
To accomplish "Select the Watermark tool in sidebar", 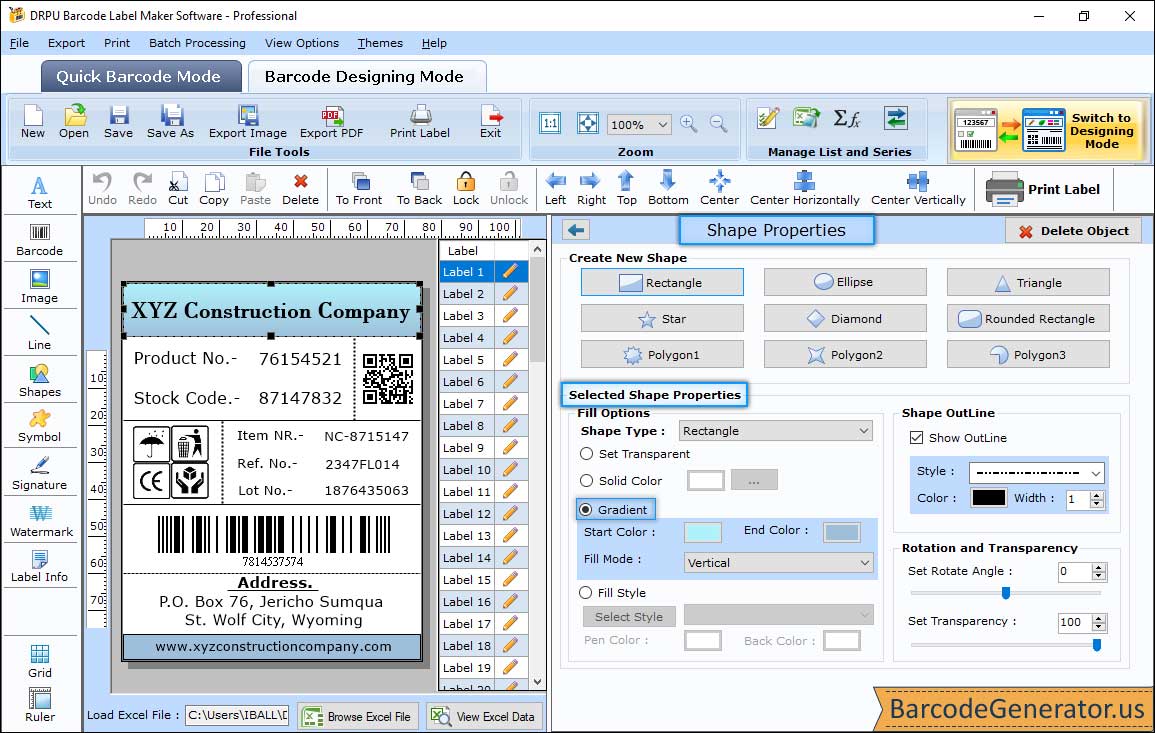I will (41, 521).
